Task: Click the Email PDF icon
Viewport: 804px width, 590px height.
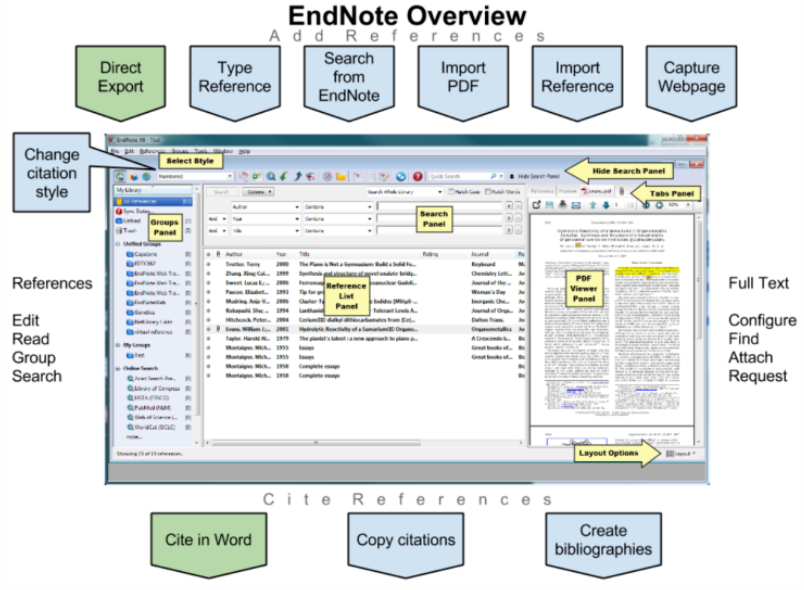Action: (576, 205)
